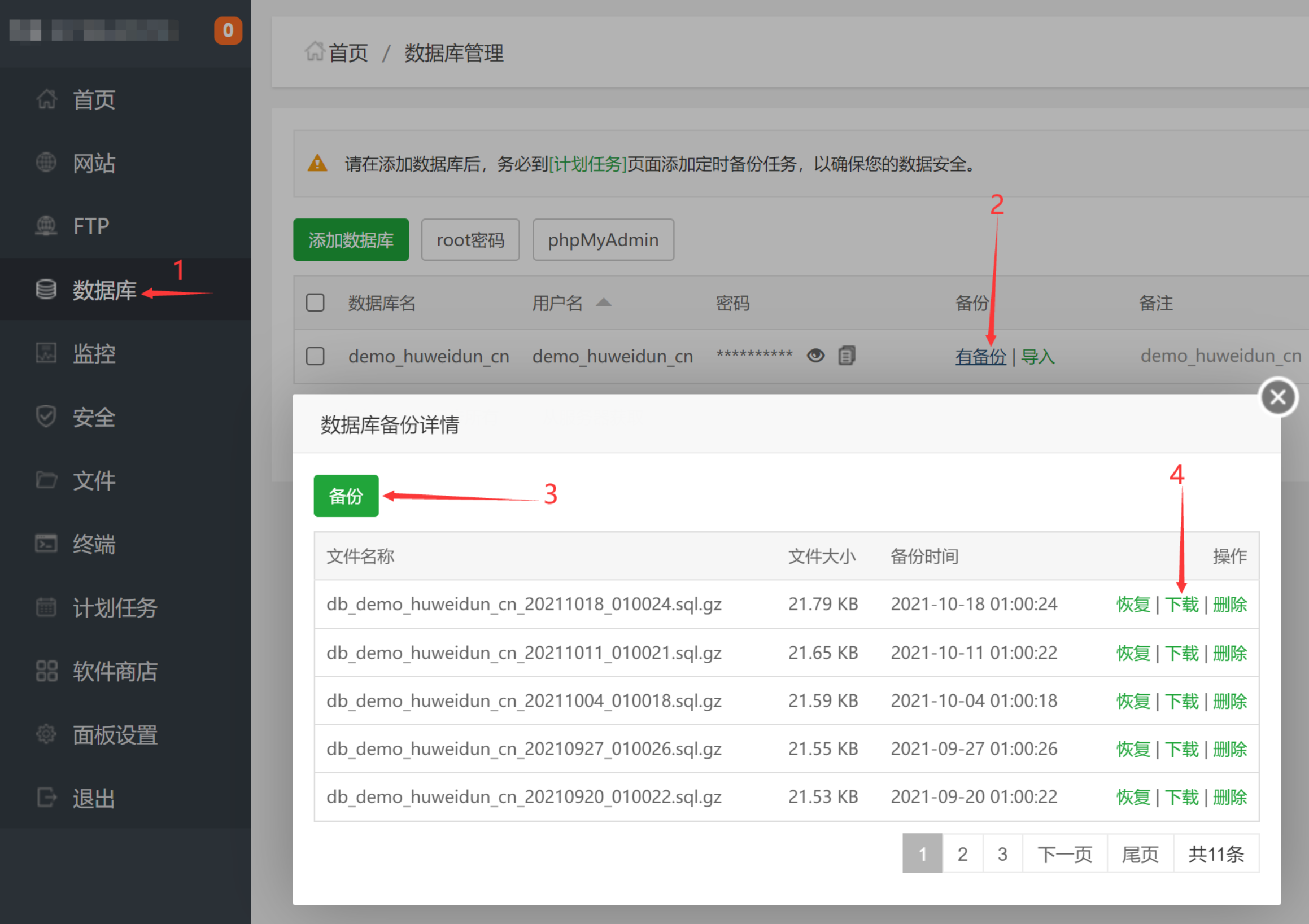Click the orange 0 notification badge
This screenshot has height=924, width=1309.
pyautogui.click(x=228, y=30)
